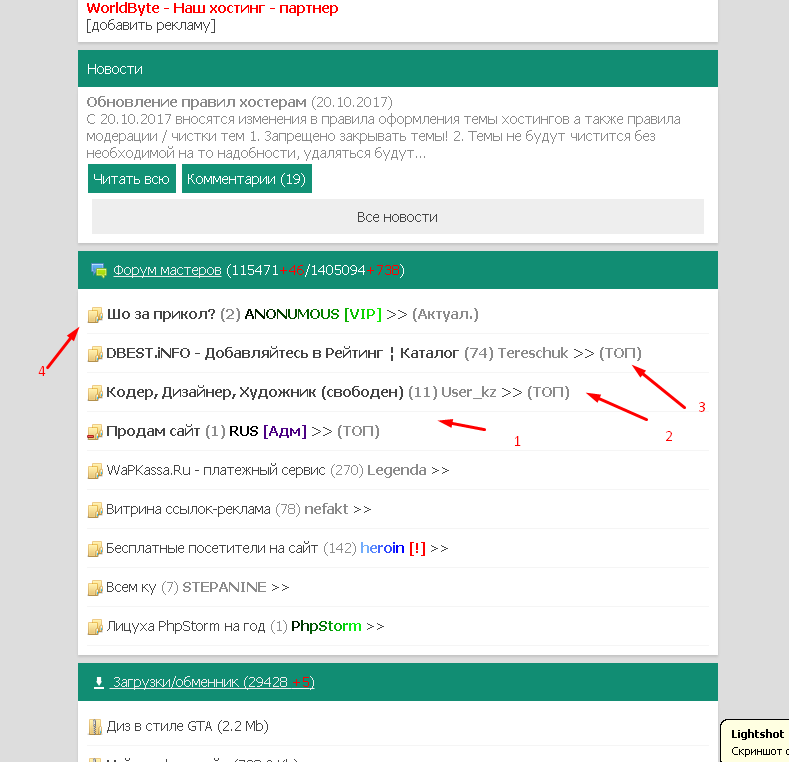
Task: Click the download arrow icon before "Загрузки/обменник"
Action: [x=98, y=682]
